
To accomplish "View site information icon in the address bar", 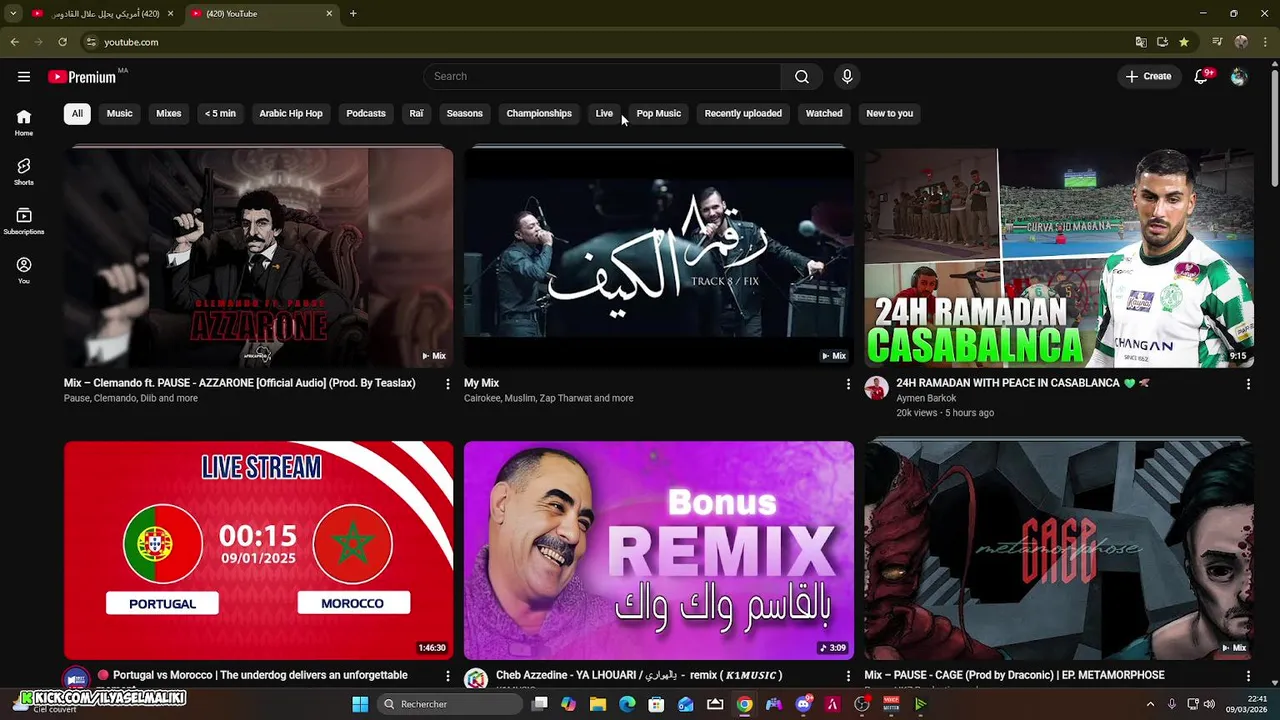I will (x=91, y=42).
